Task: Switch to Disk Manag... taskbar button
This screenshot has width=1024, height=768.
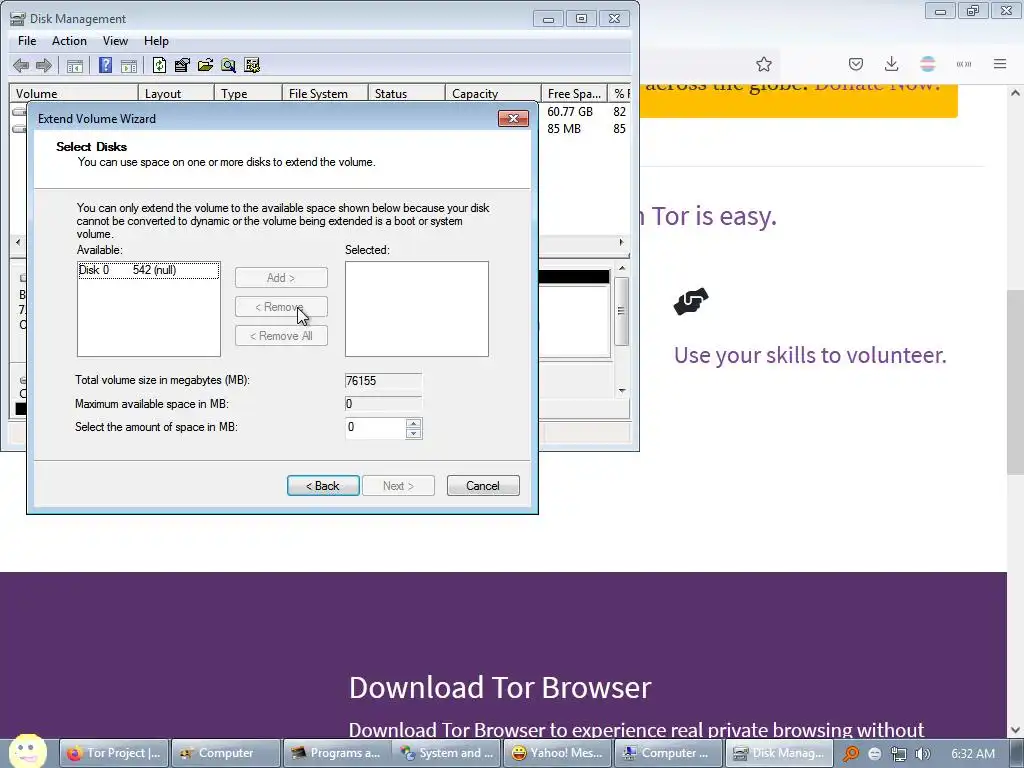Action: pos(780,753)
